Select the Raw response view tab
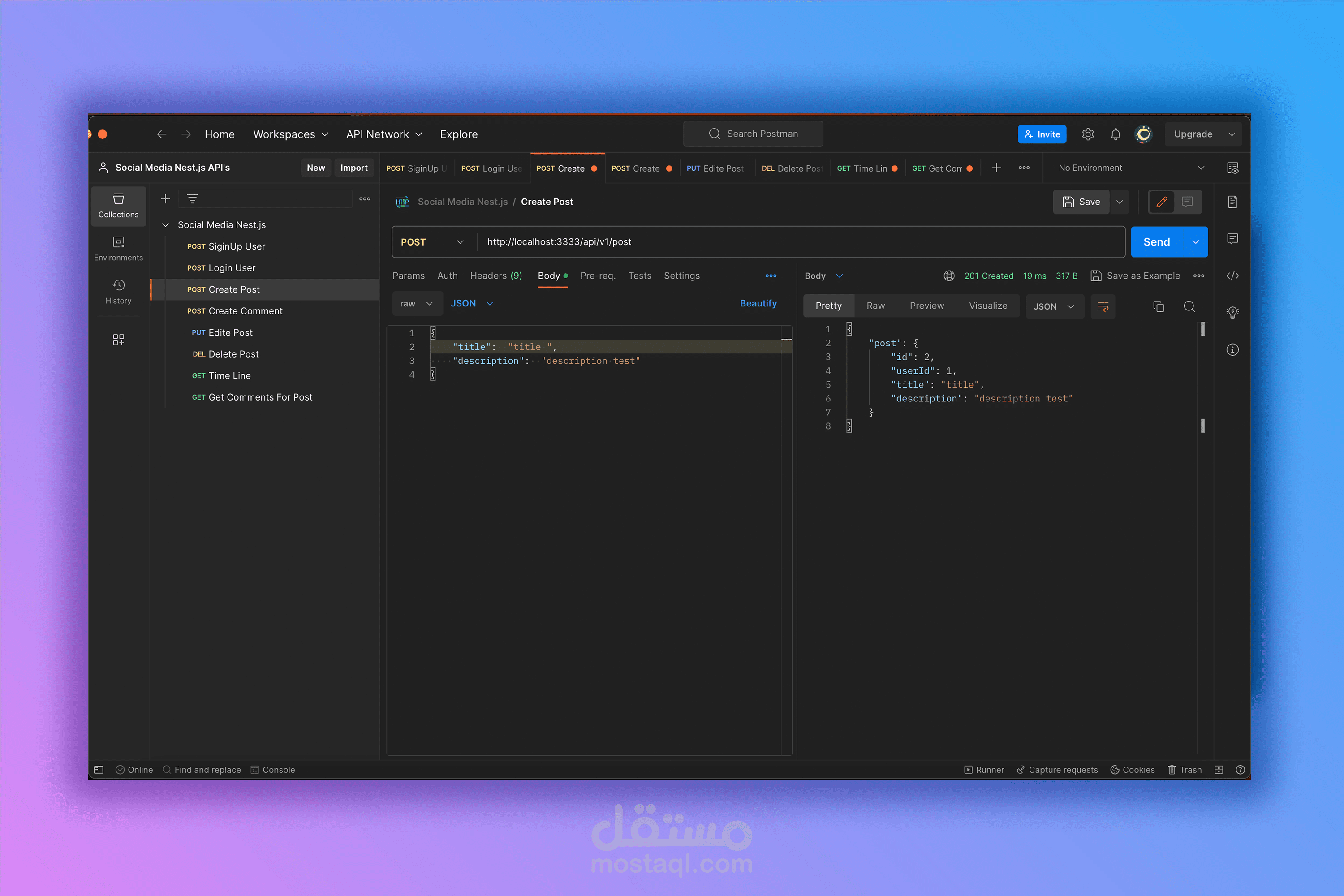 point(875,306)
